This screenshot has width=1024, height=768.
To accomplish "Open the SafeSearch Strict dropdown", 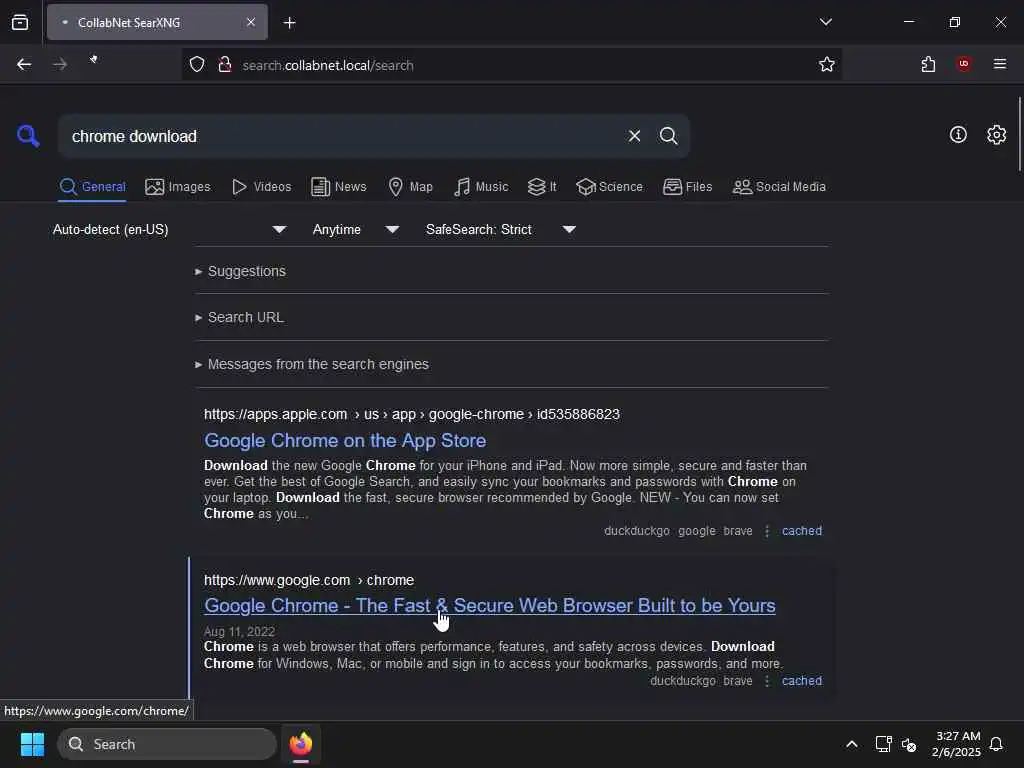I will point(500,229).
